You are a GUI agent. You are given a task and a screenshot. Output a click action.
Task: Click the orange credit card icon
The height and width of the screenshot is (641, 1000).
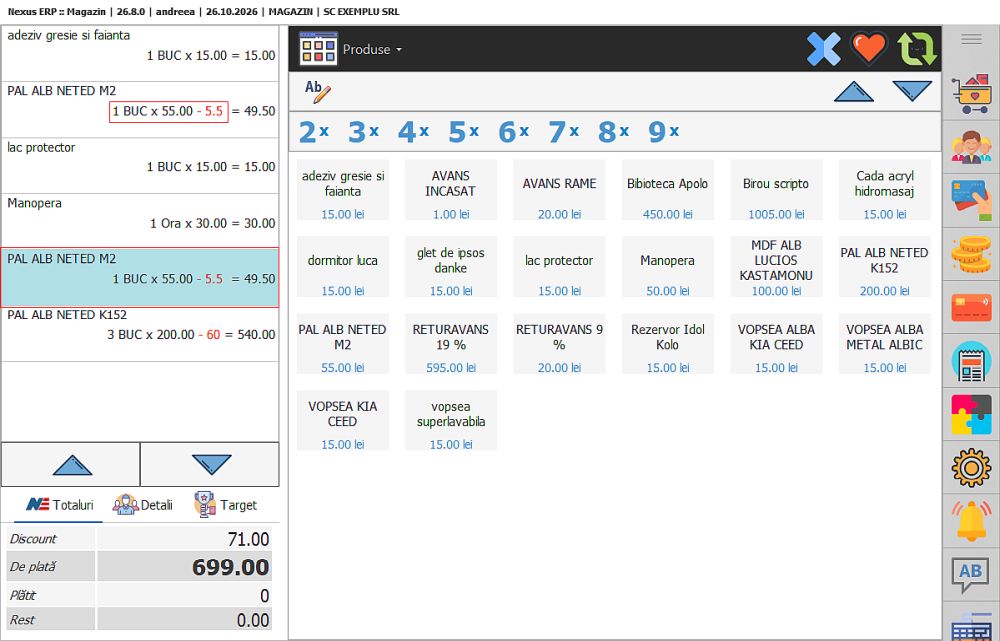point(971,307)
